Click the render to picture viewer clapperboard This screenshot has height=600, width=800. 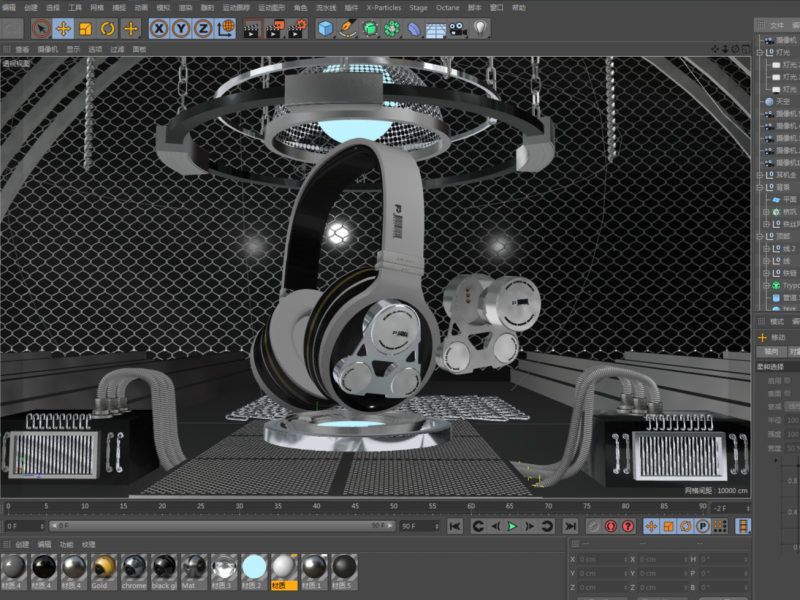point(274,28)
